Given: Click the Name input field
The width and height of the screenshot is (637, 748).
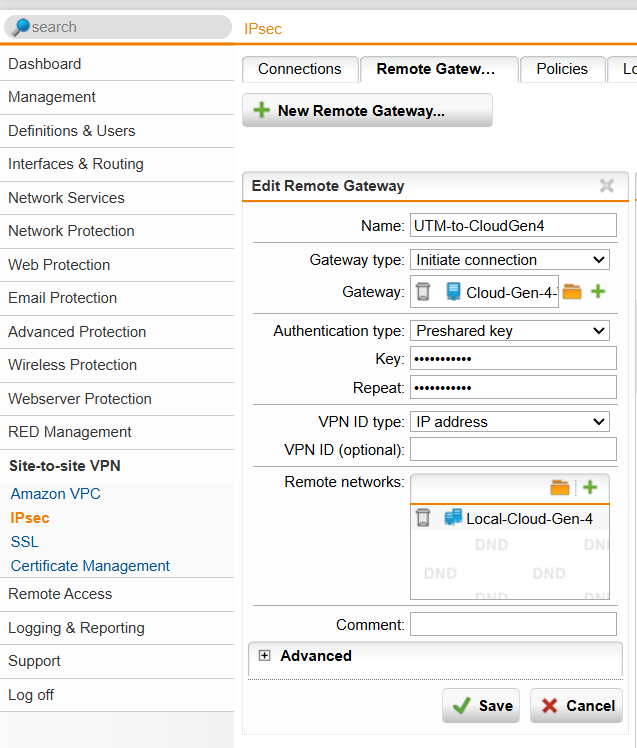Looking at the screenshot, I should tap(513, 226).
